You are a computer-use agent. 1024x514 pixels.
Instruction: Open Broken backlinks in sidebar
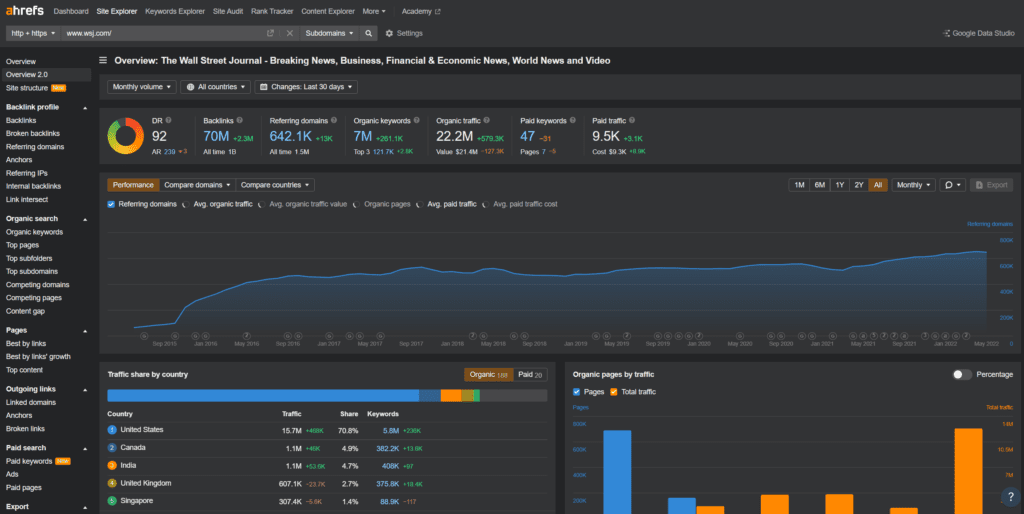point(33,133)
